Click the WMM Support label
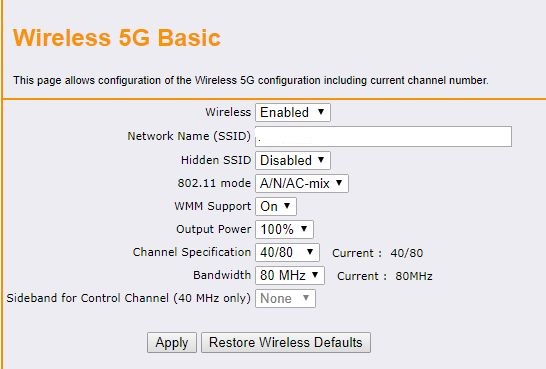The width and height of the screenshot is (546, 369). point(213,206)
